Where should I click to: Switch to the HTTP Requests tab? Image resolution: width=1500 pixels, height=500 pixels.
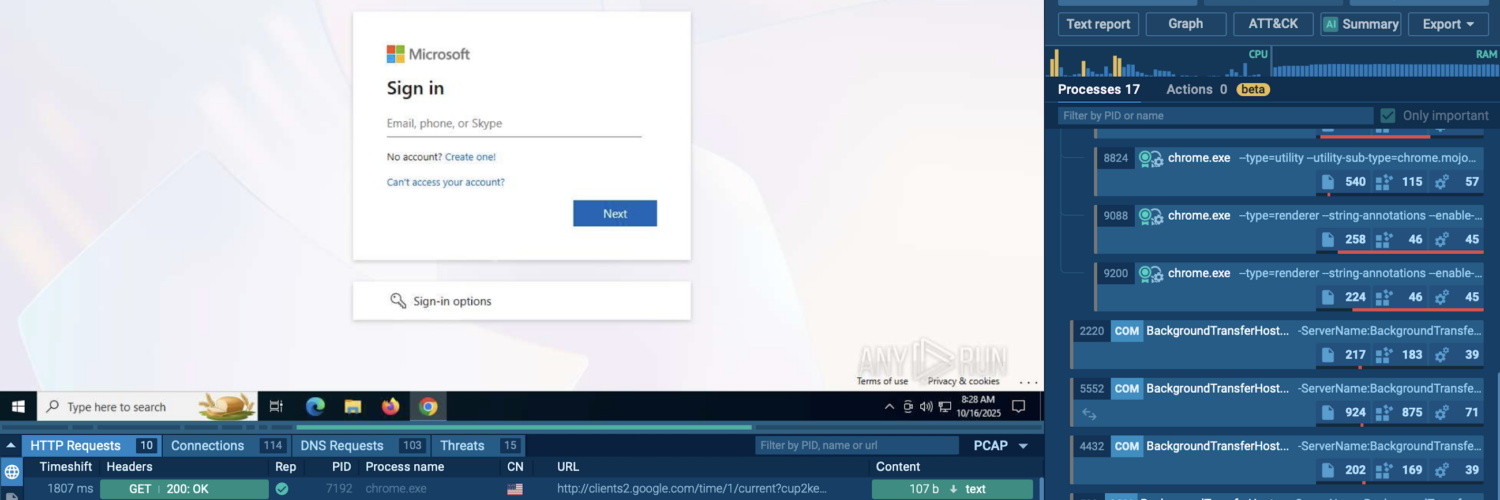pos(91,446)
